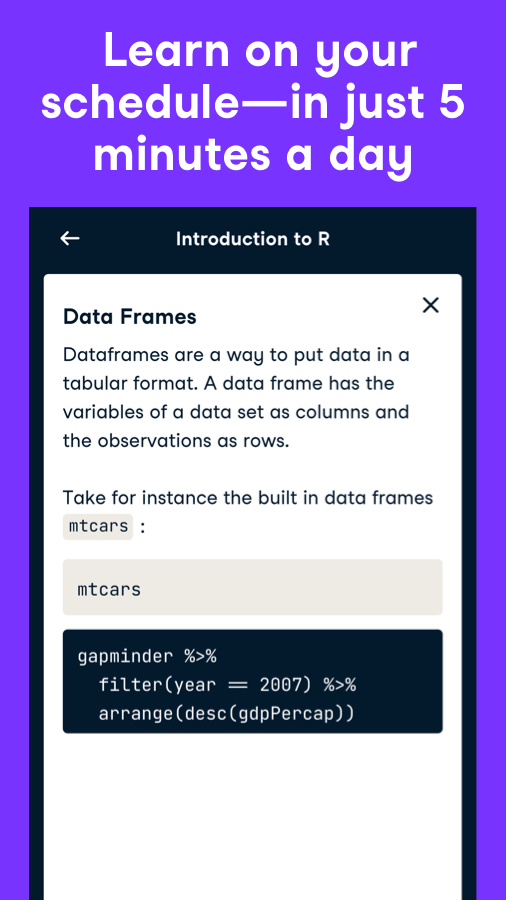This screenshot has width=506, height=900.
Task: Click the inline mtcars code chip
Action: pyautogui.click(x=98, y=526)
